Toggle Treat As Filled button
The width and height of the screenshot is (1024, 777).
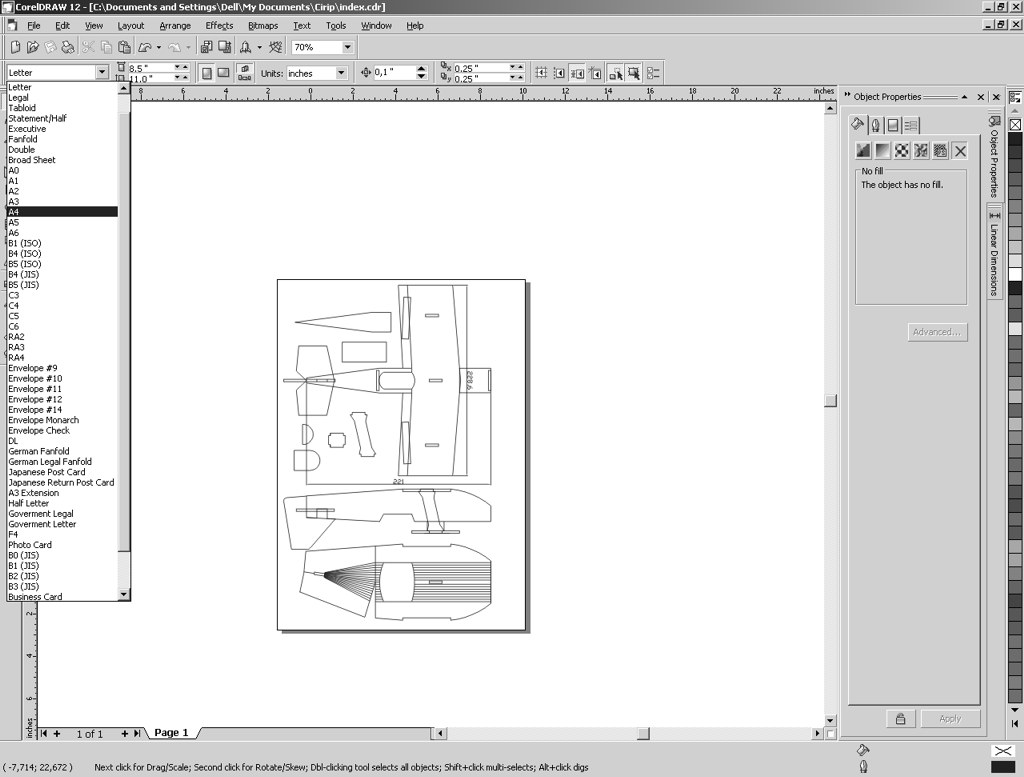point(633,73)
